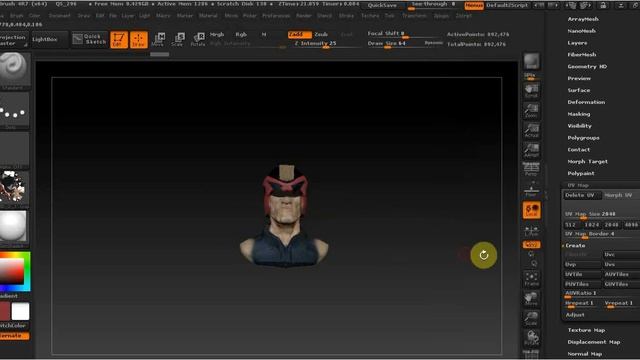The width and height of the screenshot is (640, 360).
Task: Open the Material menu
Action: click(x=208, y=16)
